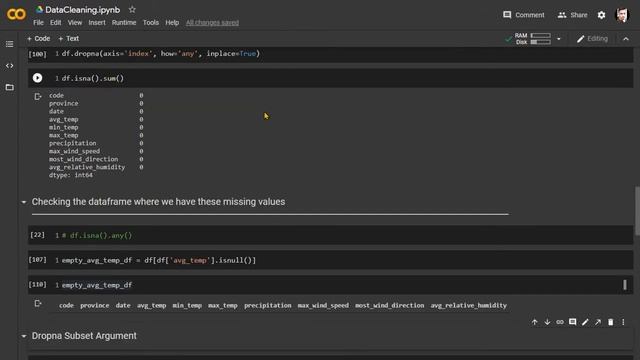Open the Files sidebar panel
Viewport: 640px width, 360px height.
(9, 87)
